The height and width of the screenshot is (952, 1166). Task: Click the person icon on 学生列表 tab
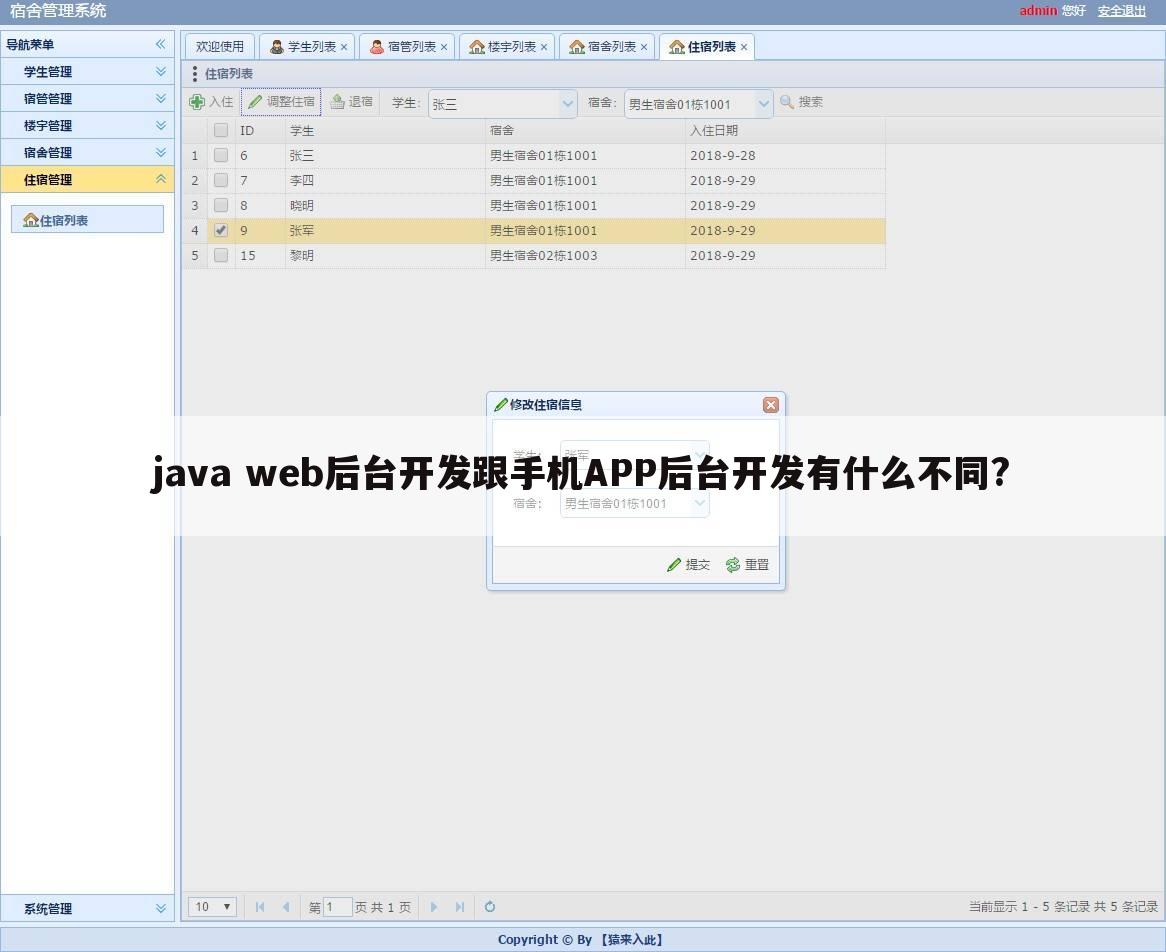point(277,47)
